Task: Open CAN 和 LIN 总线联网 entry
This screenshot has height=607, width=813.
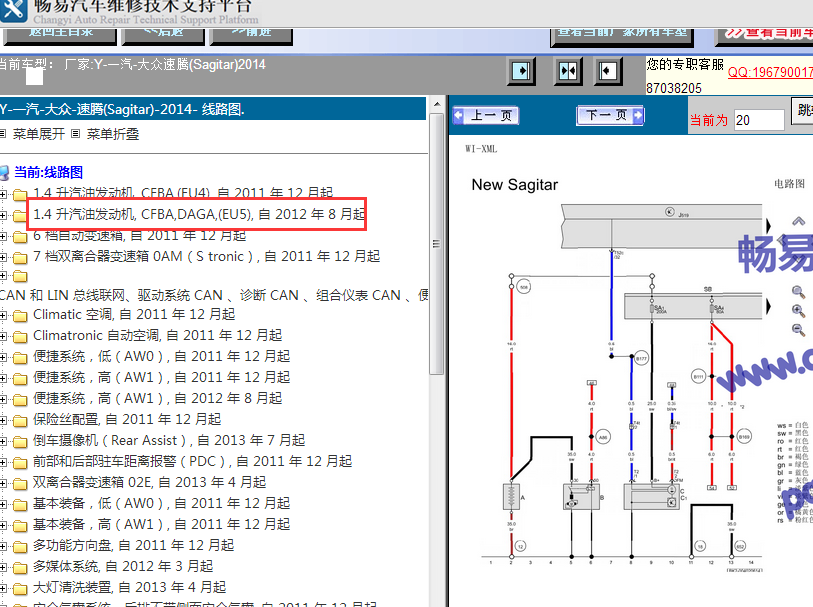Action: coord(214,295)
